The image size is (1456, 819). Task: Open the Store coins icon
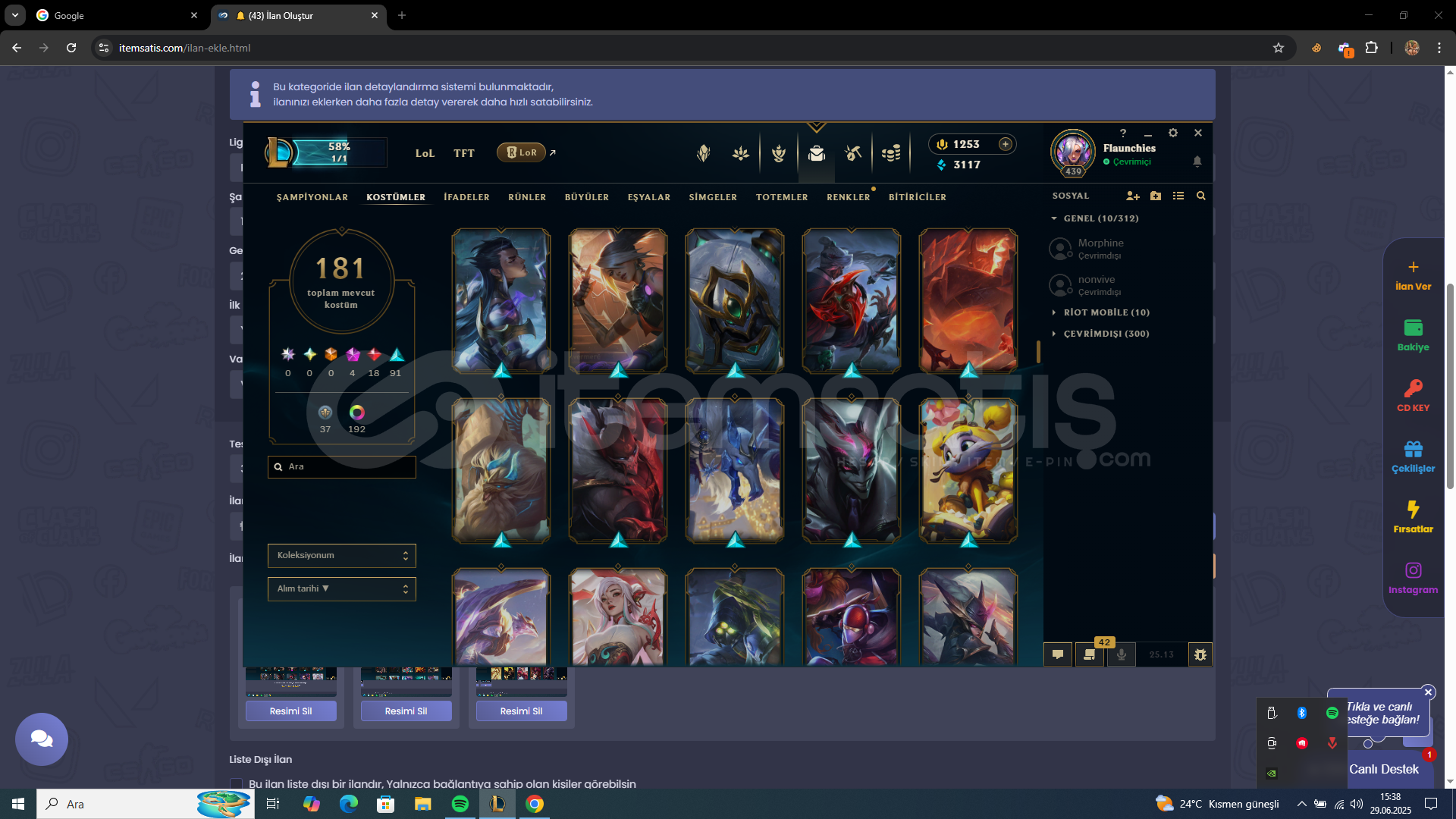click(x=891, y=153)
